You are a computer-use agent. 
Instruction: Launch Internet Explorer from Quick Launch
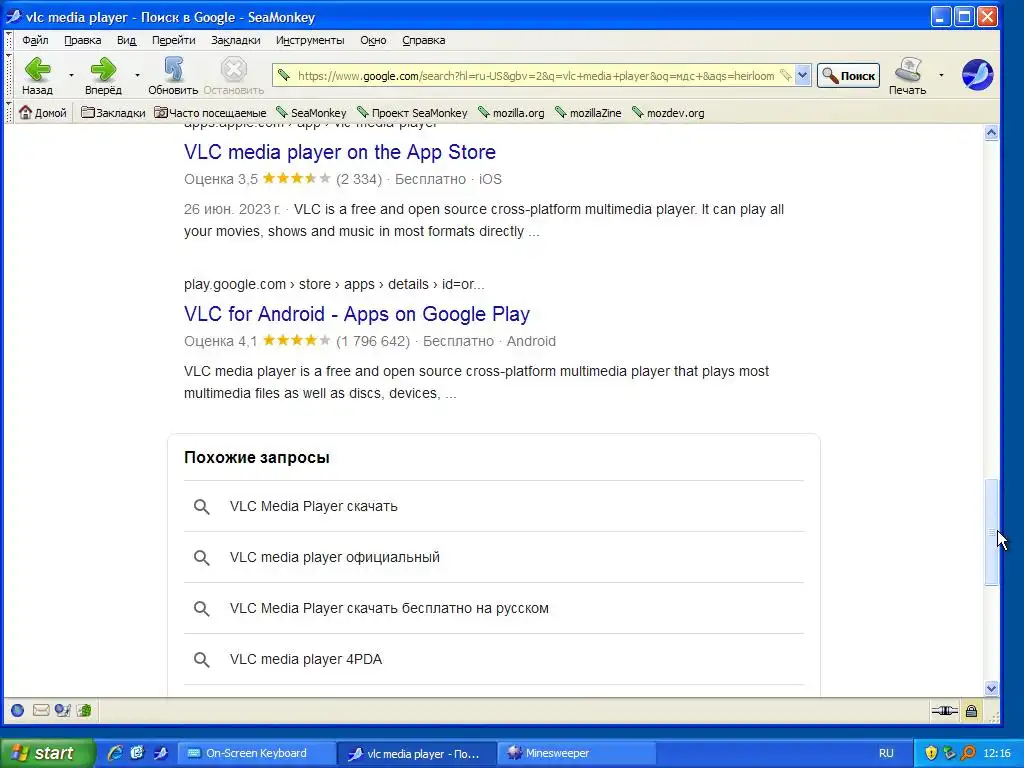coord(115,753)
